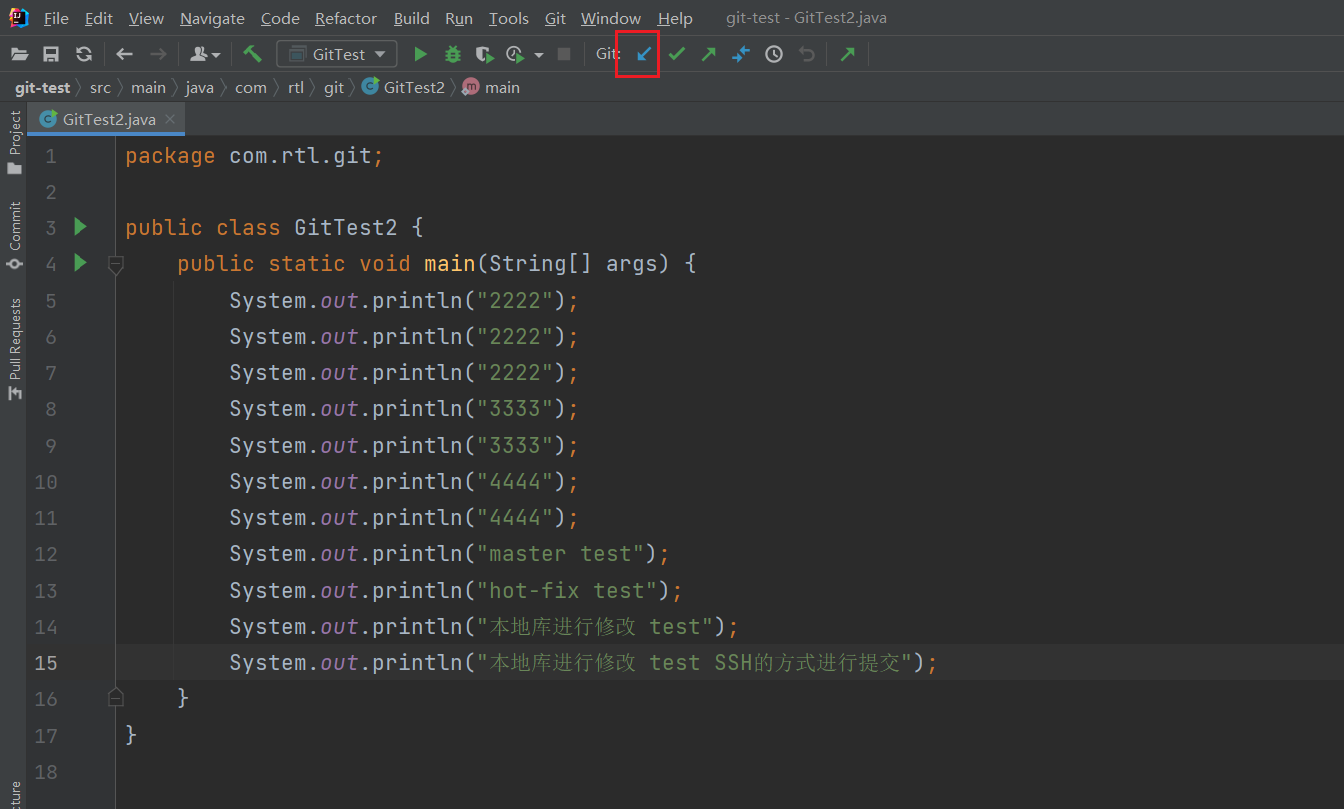
Task: Open the Project tool window
Action: coord(14,142)
